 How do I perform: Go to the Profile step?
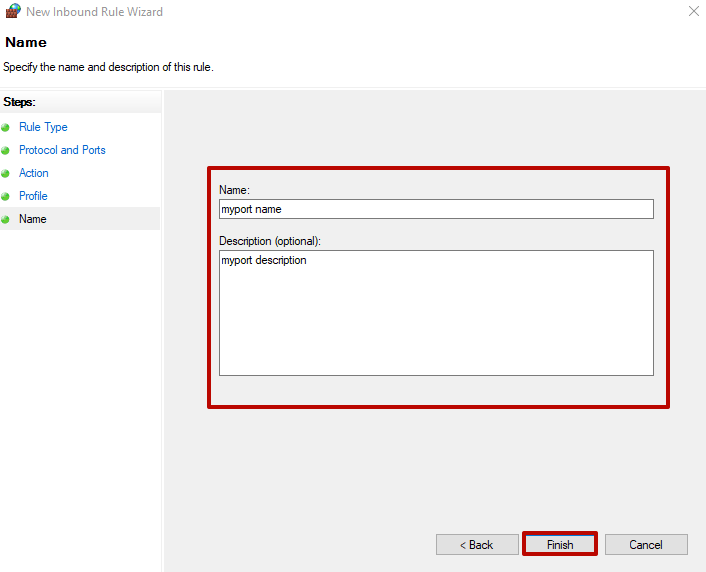coord(33,196)
